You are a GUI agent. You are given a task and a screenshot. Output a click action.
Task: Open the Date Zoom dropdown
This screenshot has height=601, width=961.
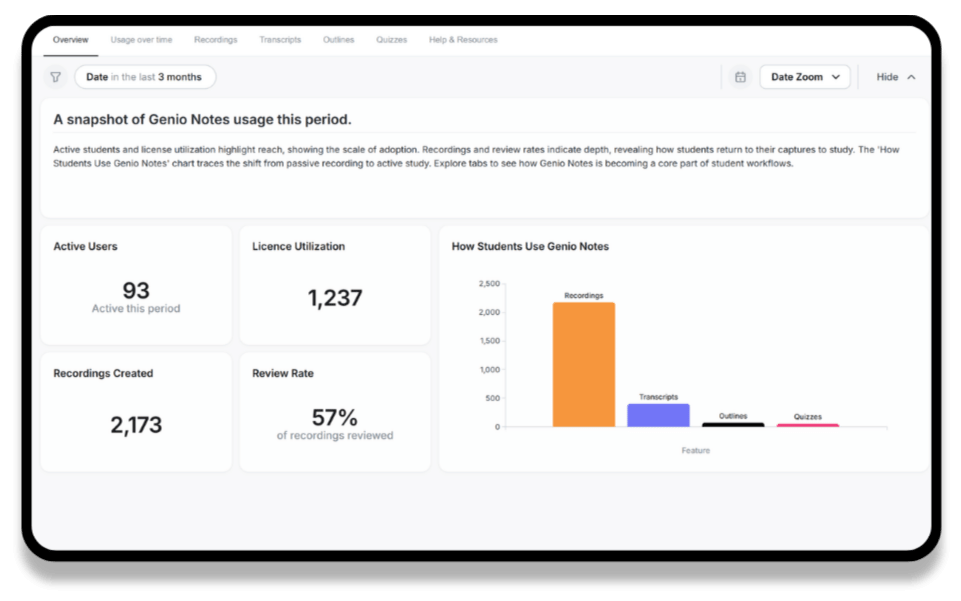(x=805, y=77)
